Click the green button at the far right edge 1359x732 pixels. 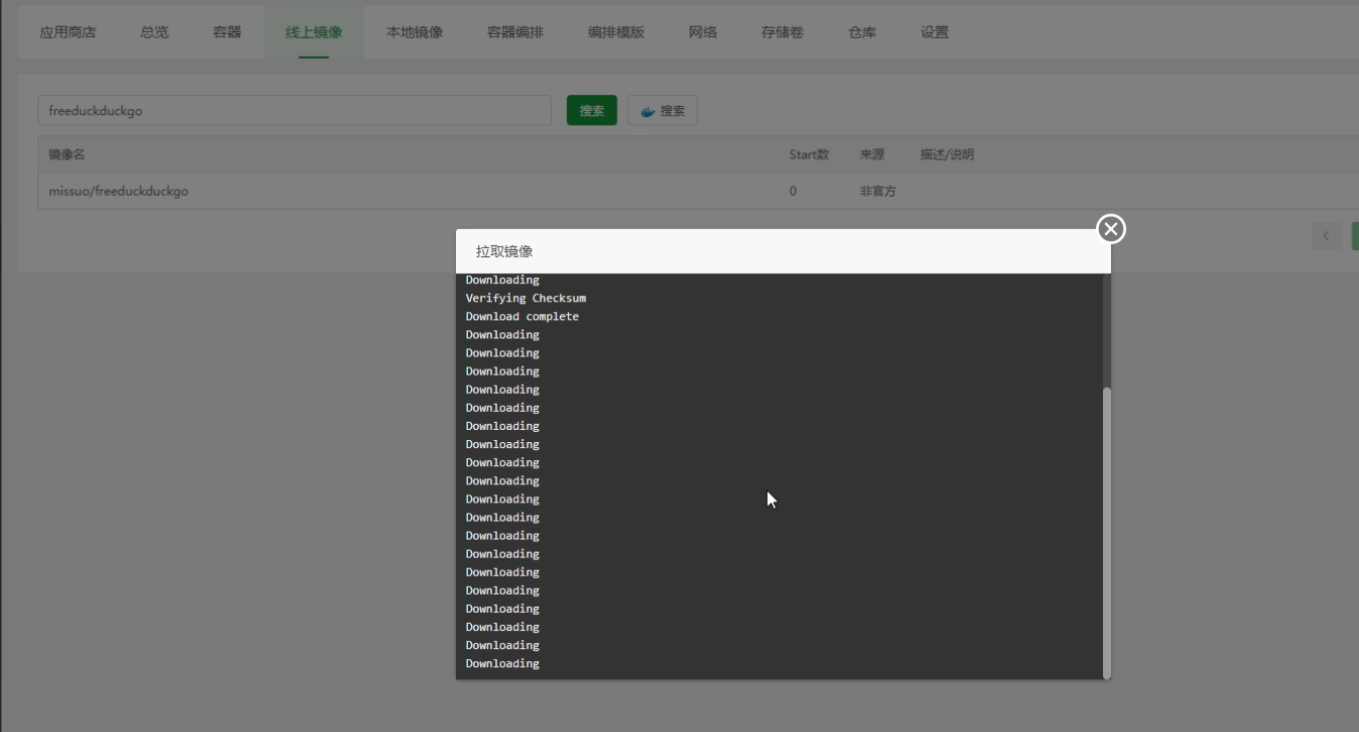pos(1355,235)
